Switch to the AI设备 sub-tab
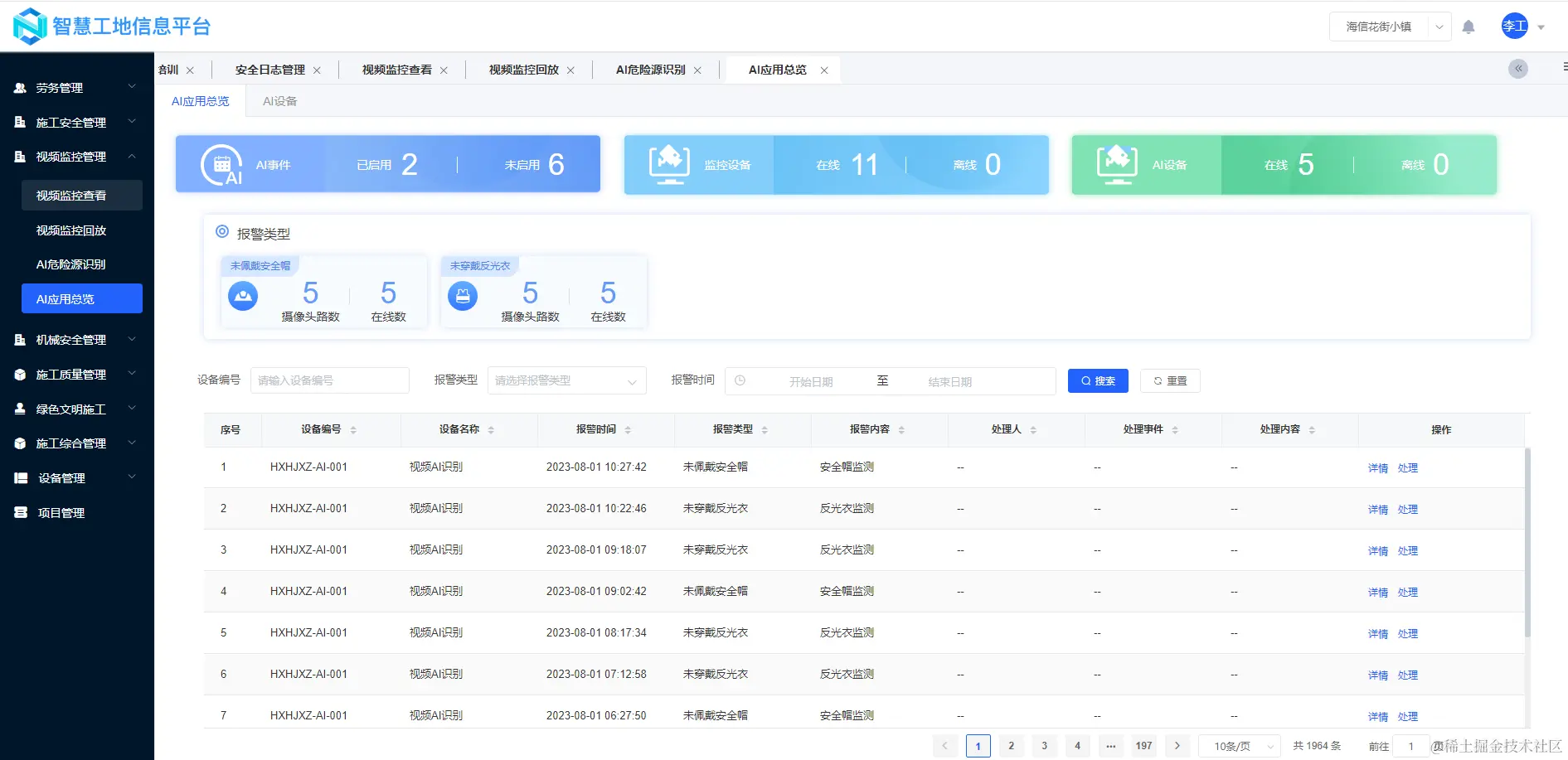The image size is (1568, 760). coord(279,100)
